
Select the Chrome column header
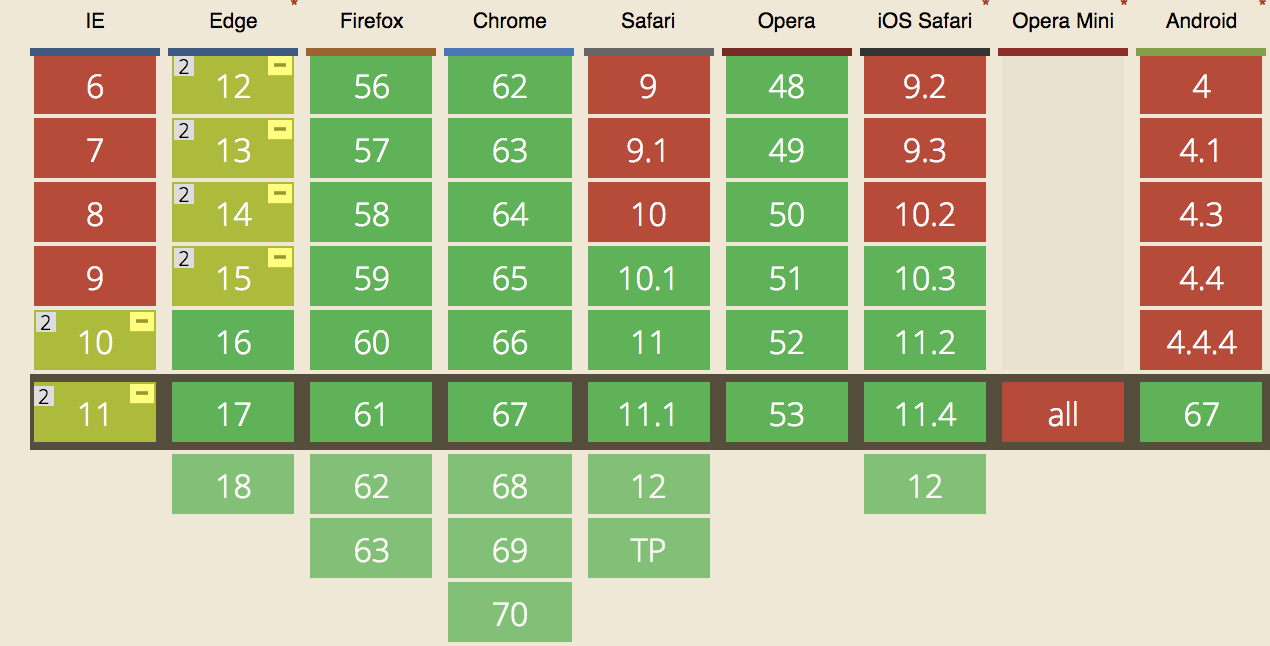[510, 21]
